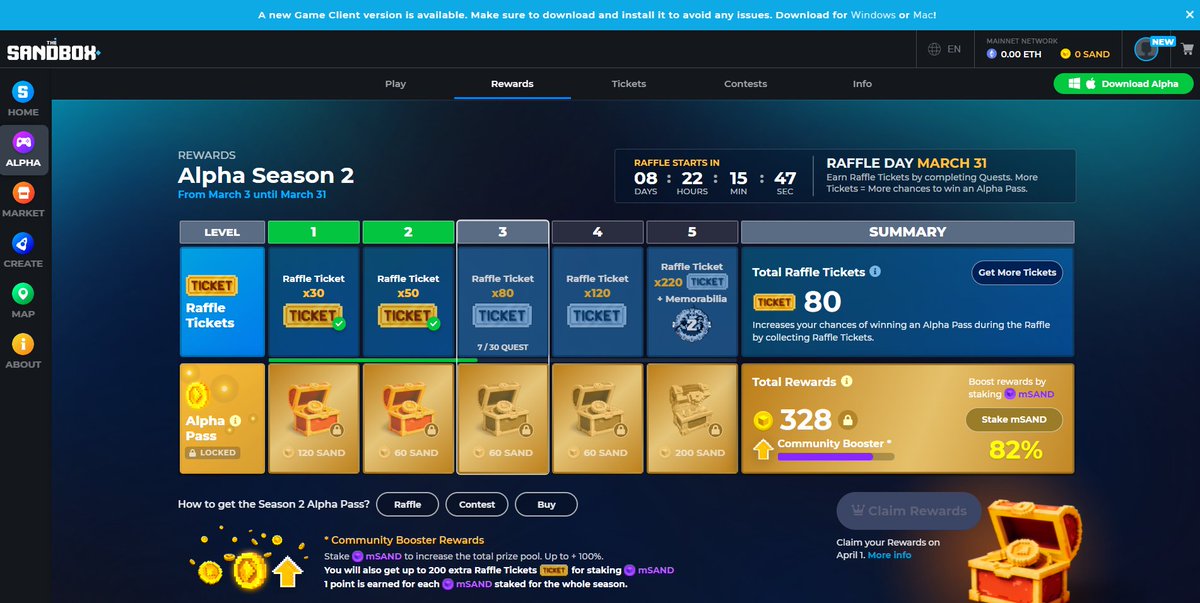Open the user profile avatar
Screen dimensions: 1200x603
(x=1146, y=49)
